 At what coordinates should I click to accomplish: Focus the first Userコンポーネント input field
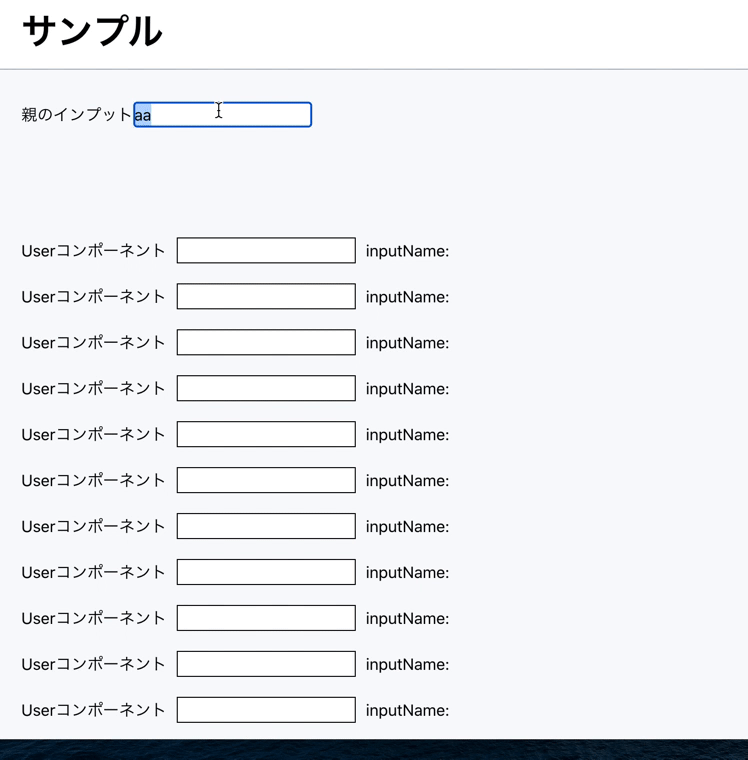click(266, 250)
